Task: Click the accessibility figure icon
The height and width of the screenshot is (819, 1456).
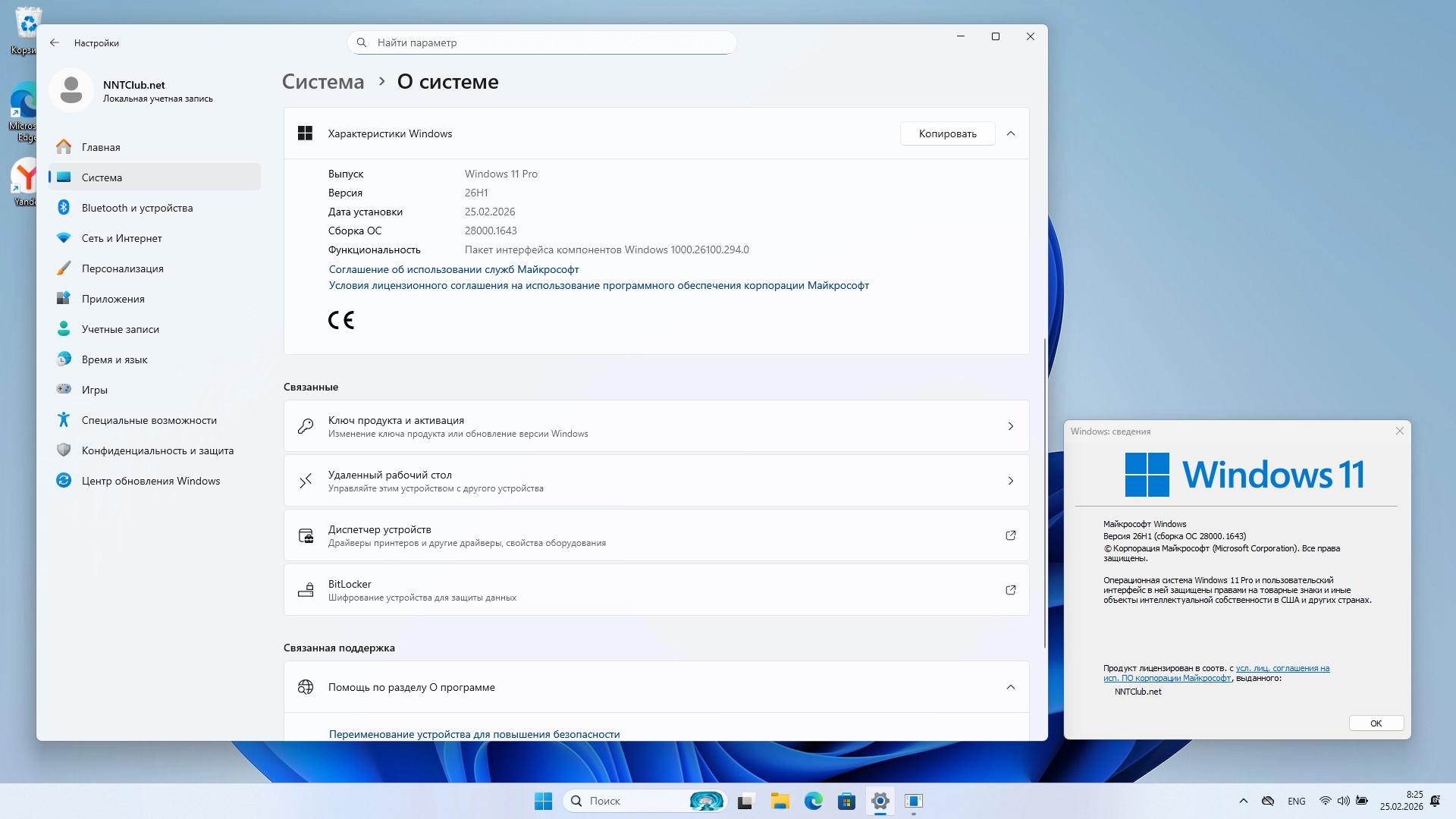Action: [64, 420]
